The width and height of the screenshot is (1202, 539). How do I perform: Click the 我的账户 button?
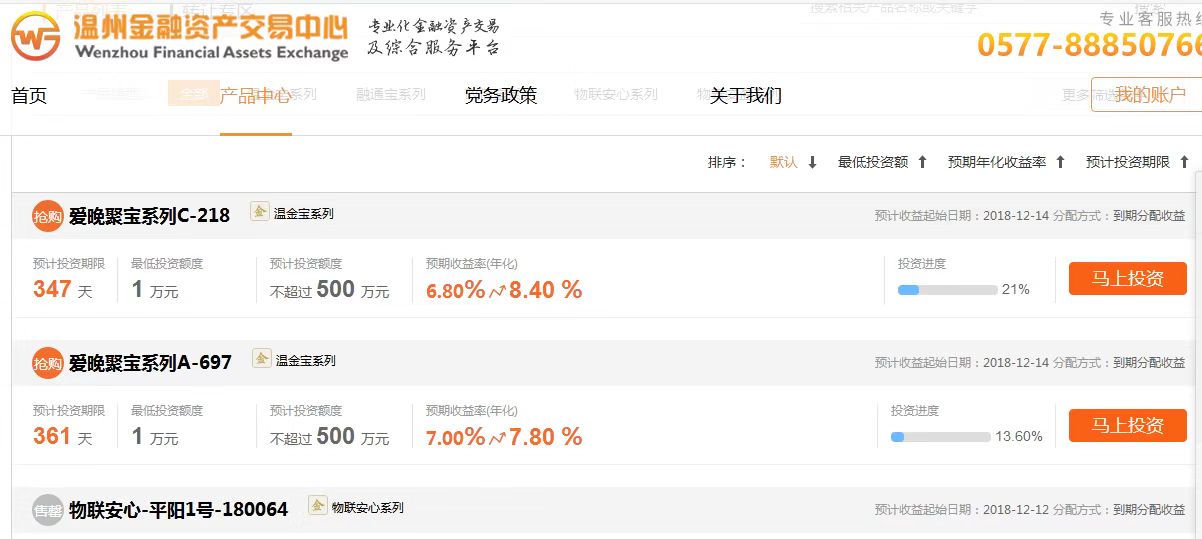pyautogui.click(x=1147, y=95)
